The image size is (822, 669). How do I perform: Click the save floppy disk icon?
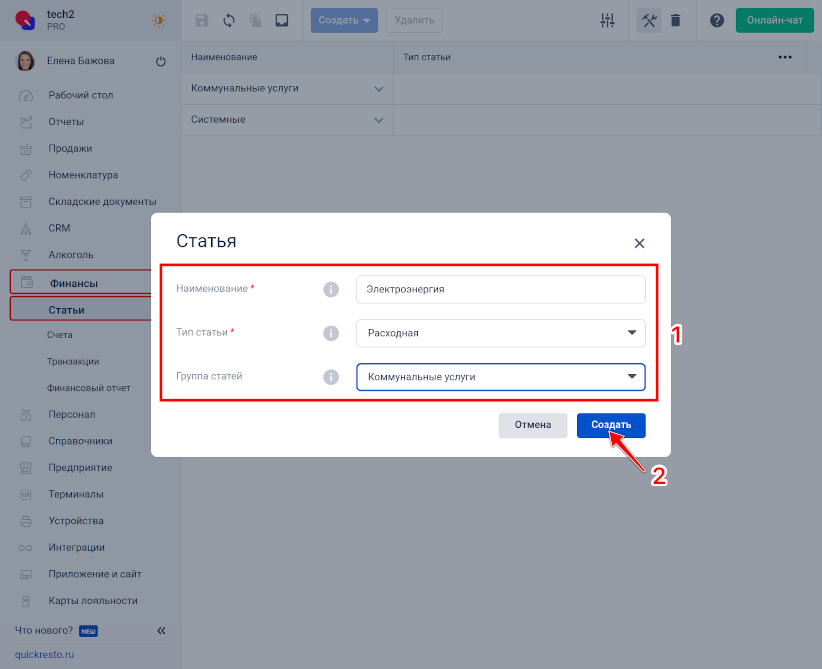tap(202, 20)
